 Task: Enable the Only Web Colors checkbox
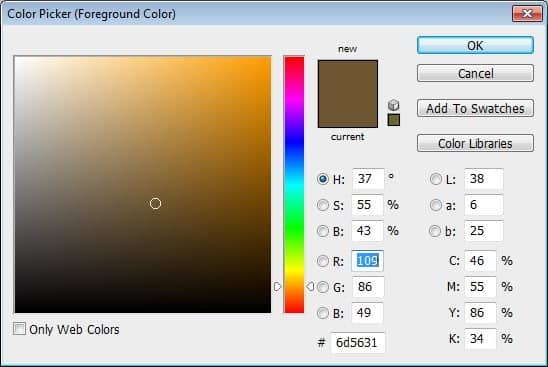(x=20, y=329)
